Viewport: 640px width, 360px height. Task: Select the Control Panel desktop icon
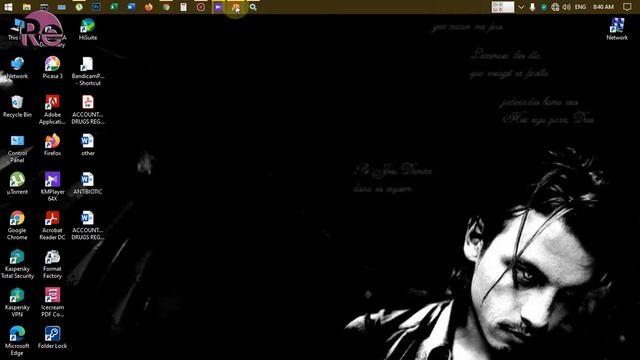(17, 149)
